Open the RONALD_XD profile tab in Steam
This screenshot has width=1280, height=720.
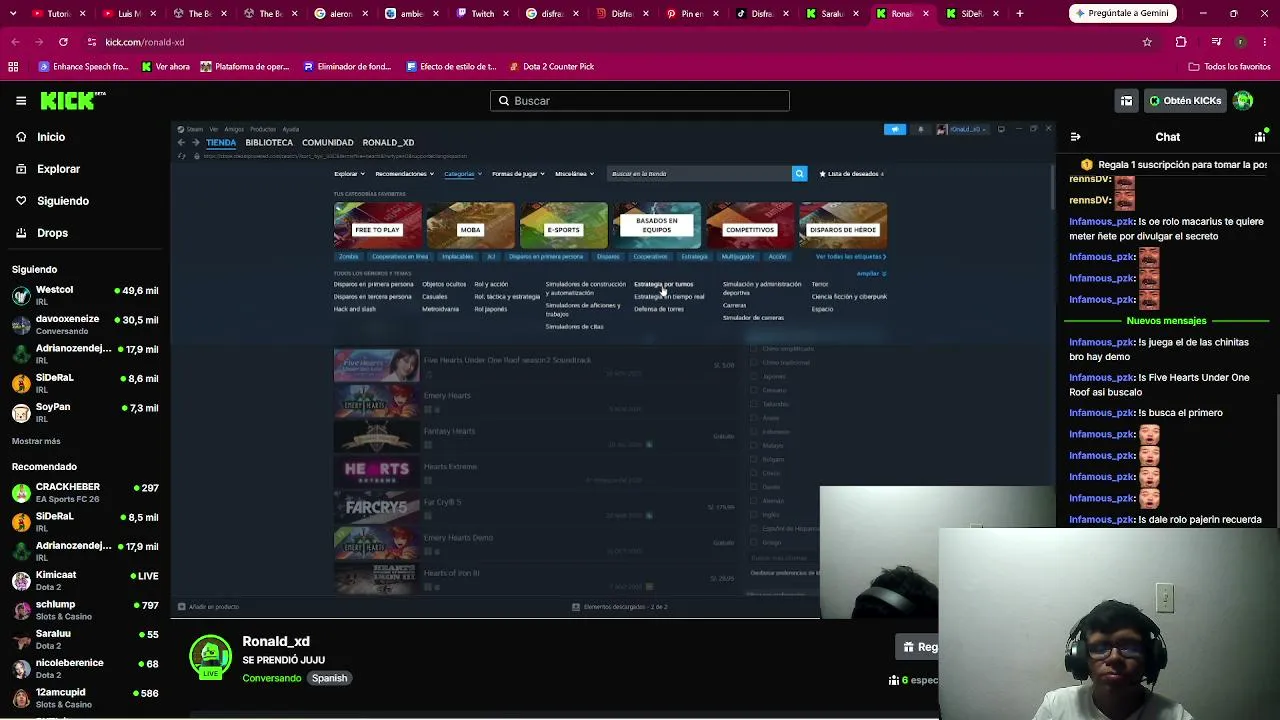point(388,143)
